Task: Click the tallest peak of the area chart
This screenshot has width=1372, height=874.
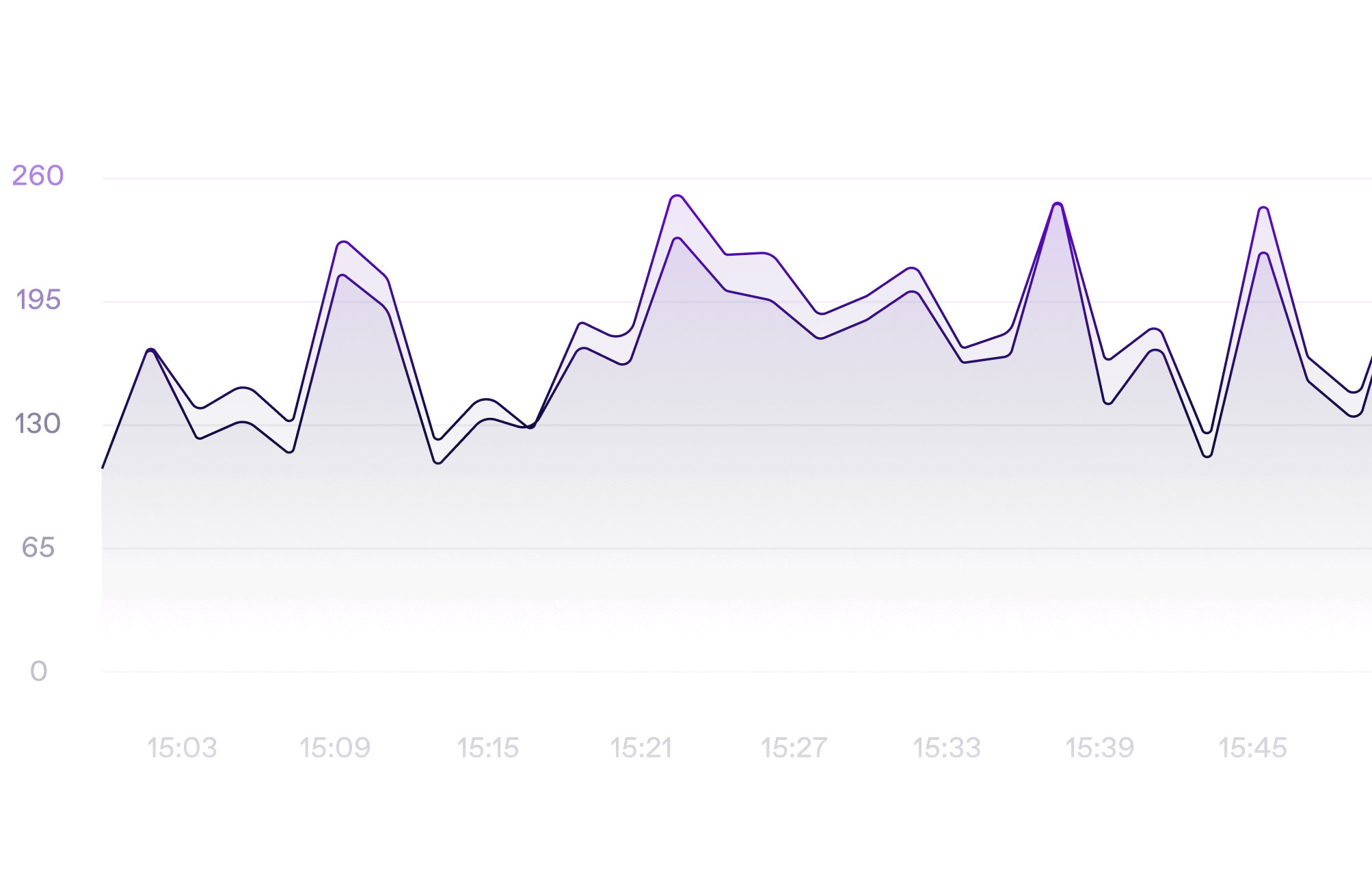Action: click(x=677, y=200)
